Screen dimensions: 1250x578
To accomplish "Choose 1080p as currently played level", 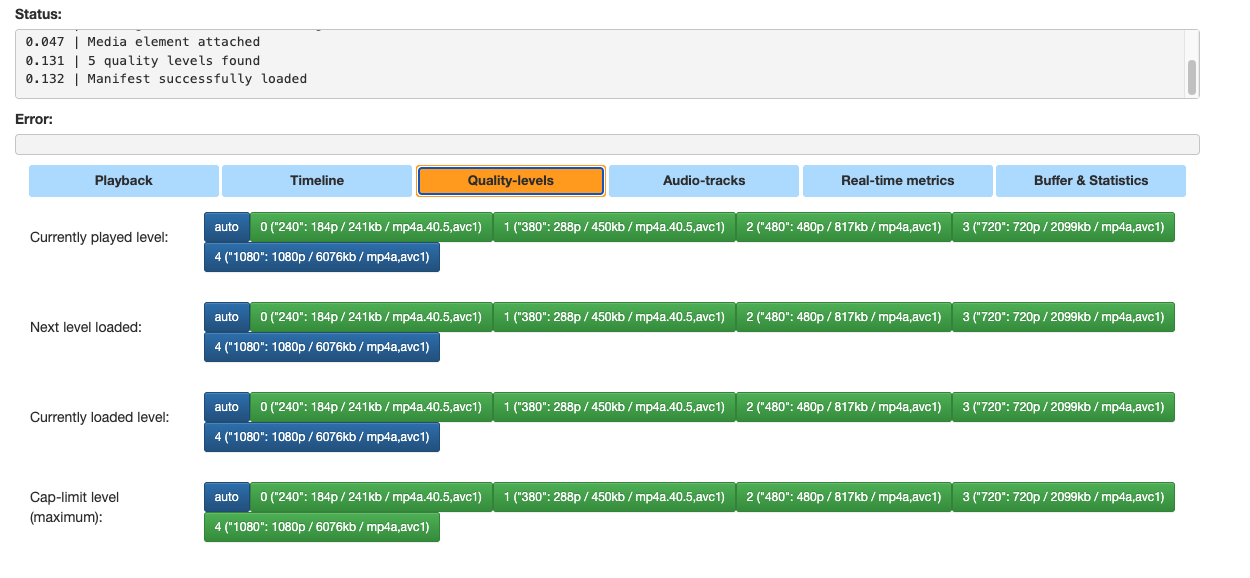I will click(x=321, y=257).
